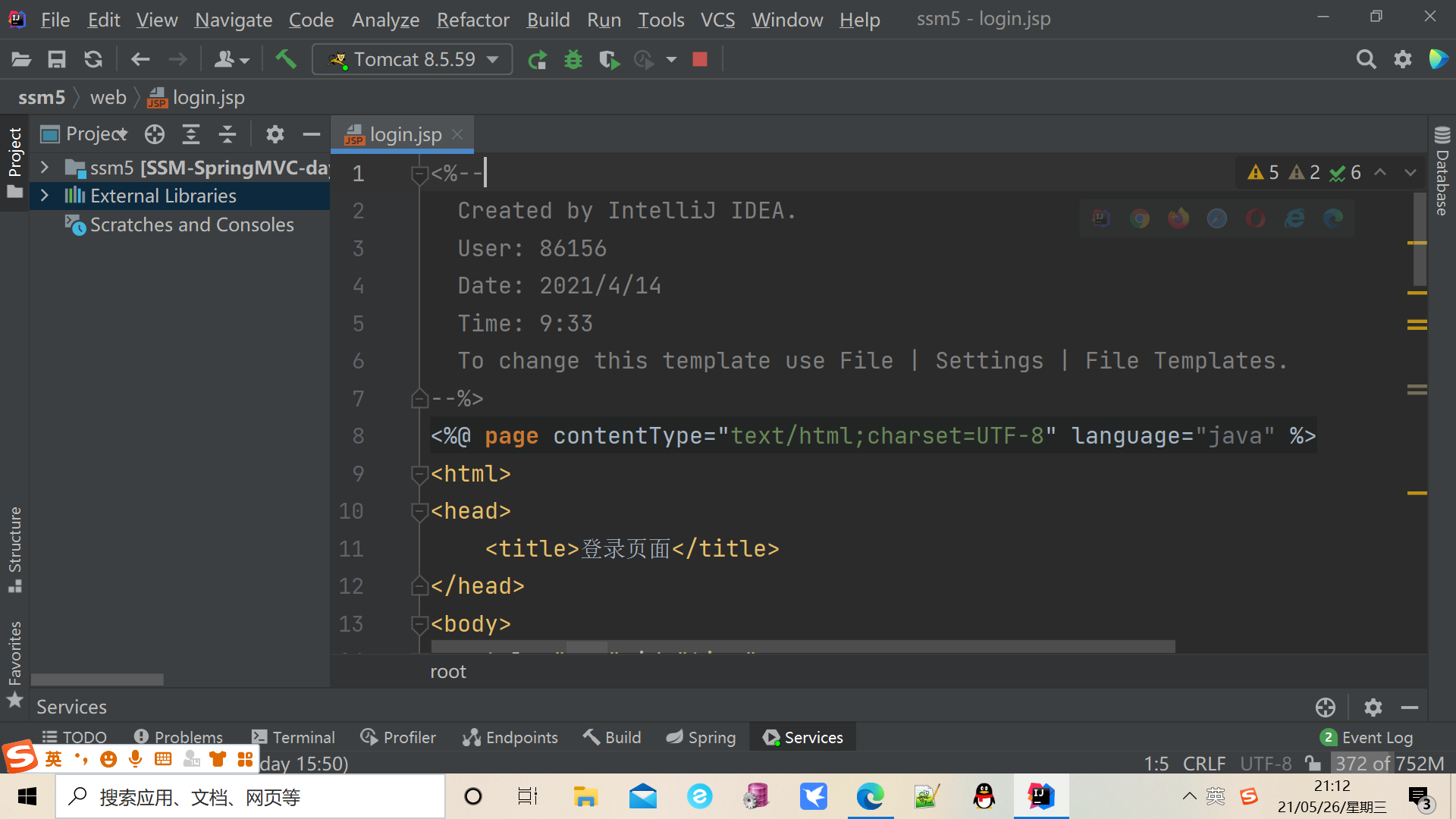
Task: Click Run with Coverage icon
Action: point(609,59)
